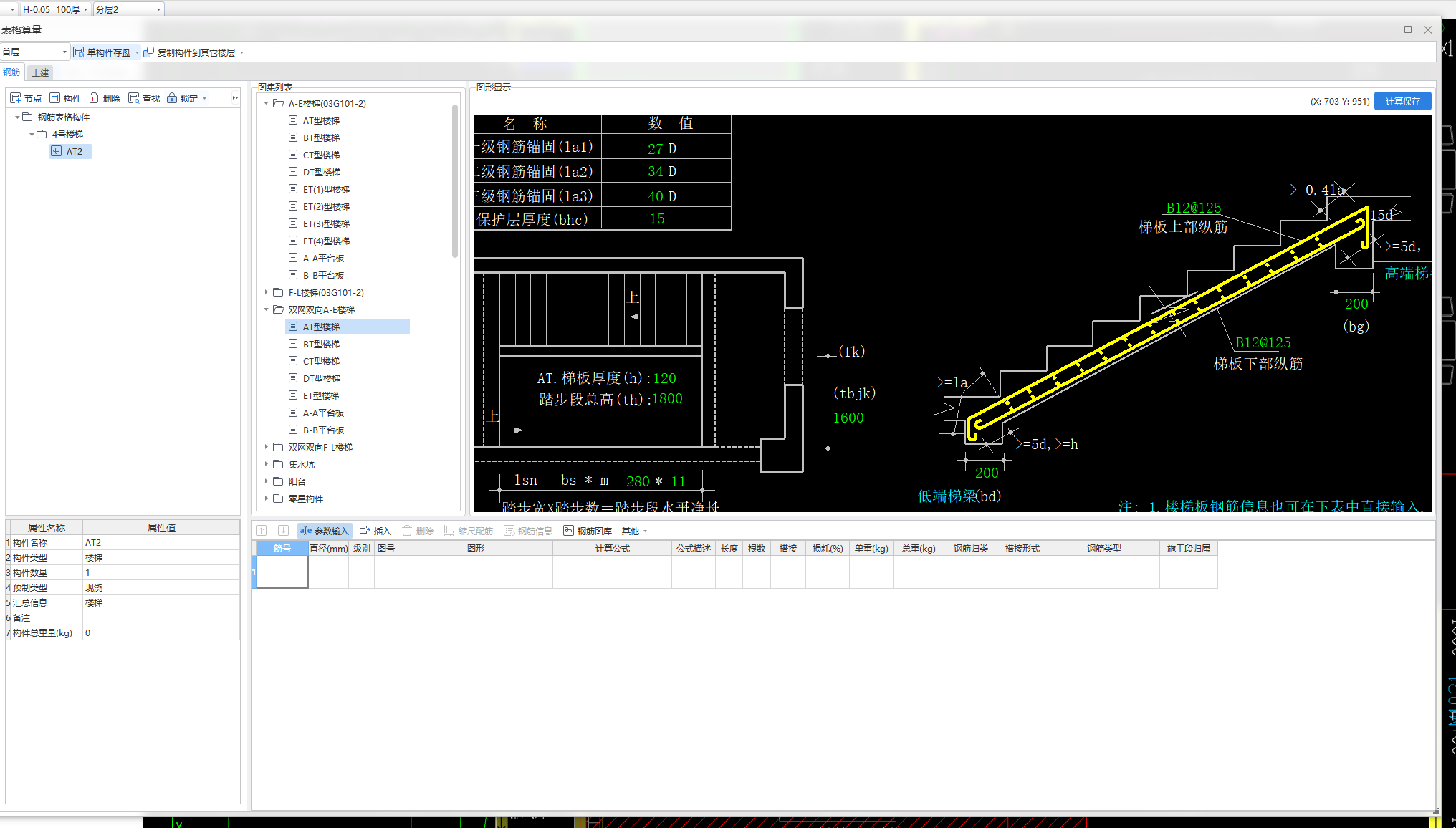Click the 缩尺配筋 icon

click(449, 531)
